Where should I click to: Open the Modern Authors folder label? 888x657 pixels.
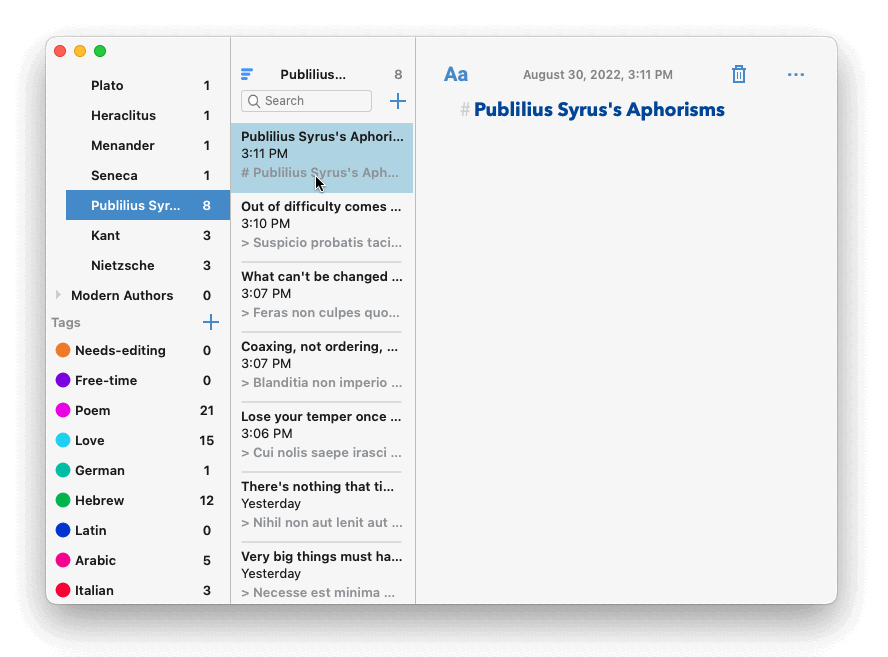(122, 295)
